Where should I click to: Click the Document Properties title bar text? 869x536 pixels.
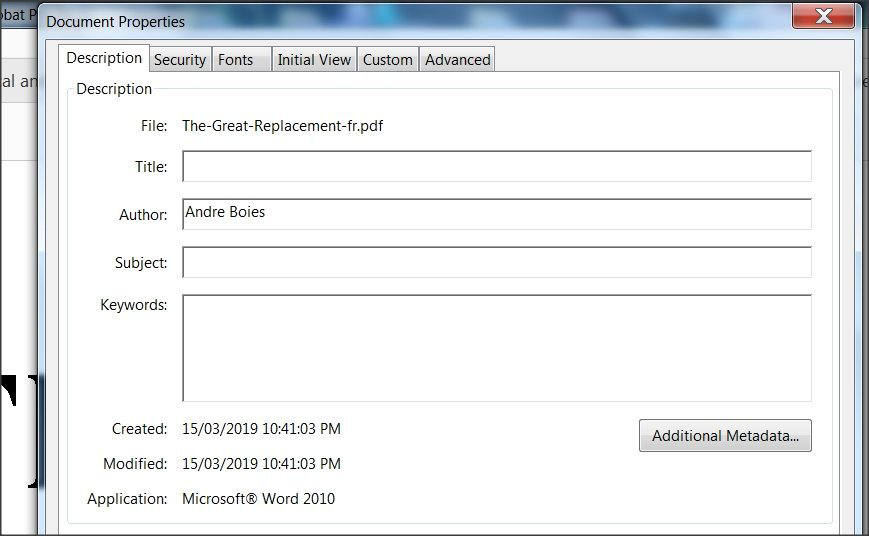115,22
